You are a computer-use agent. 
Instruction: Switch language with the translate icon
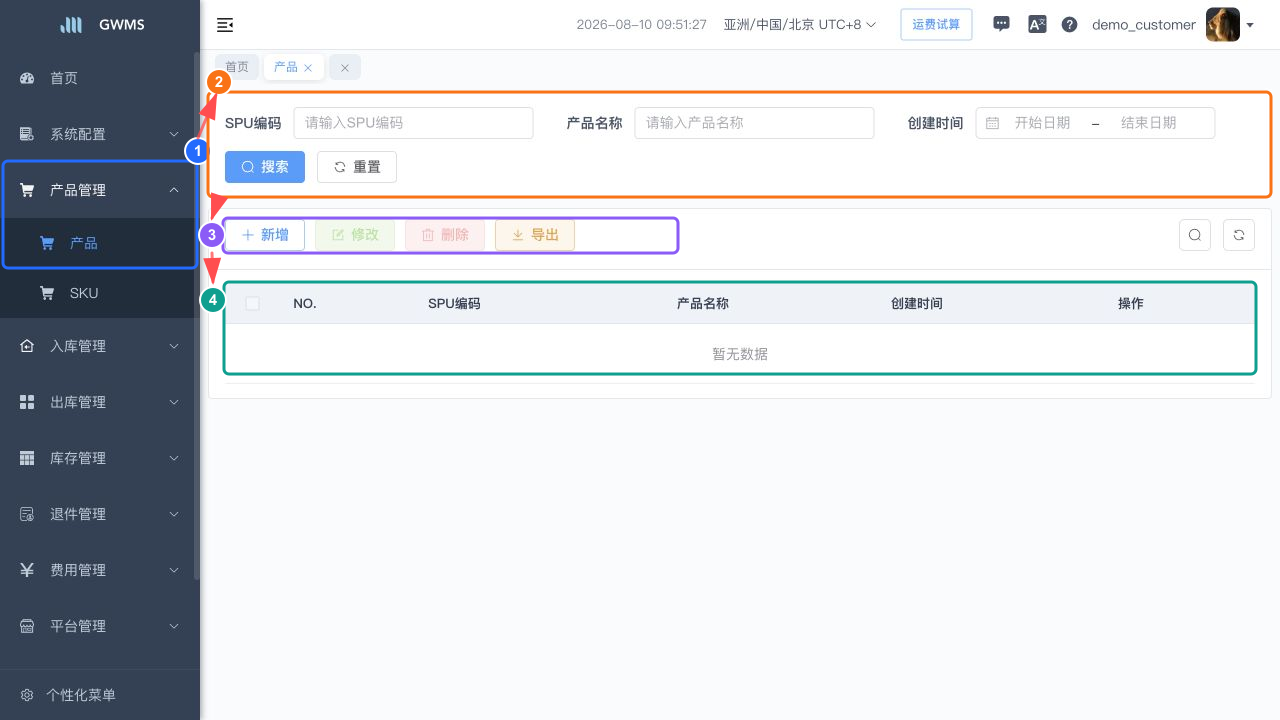(x=1037, y=24)
